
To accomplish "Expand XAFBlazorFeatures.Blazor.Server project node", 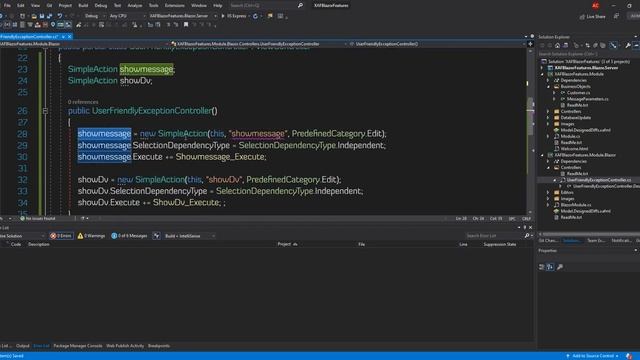I will 542,68.
